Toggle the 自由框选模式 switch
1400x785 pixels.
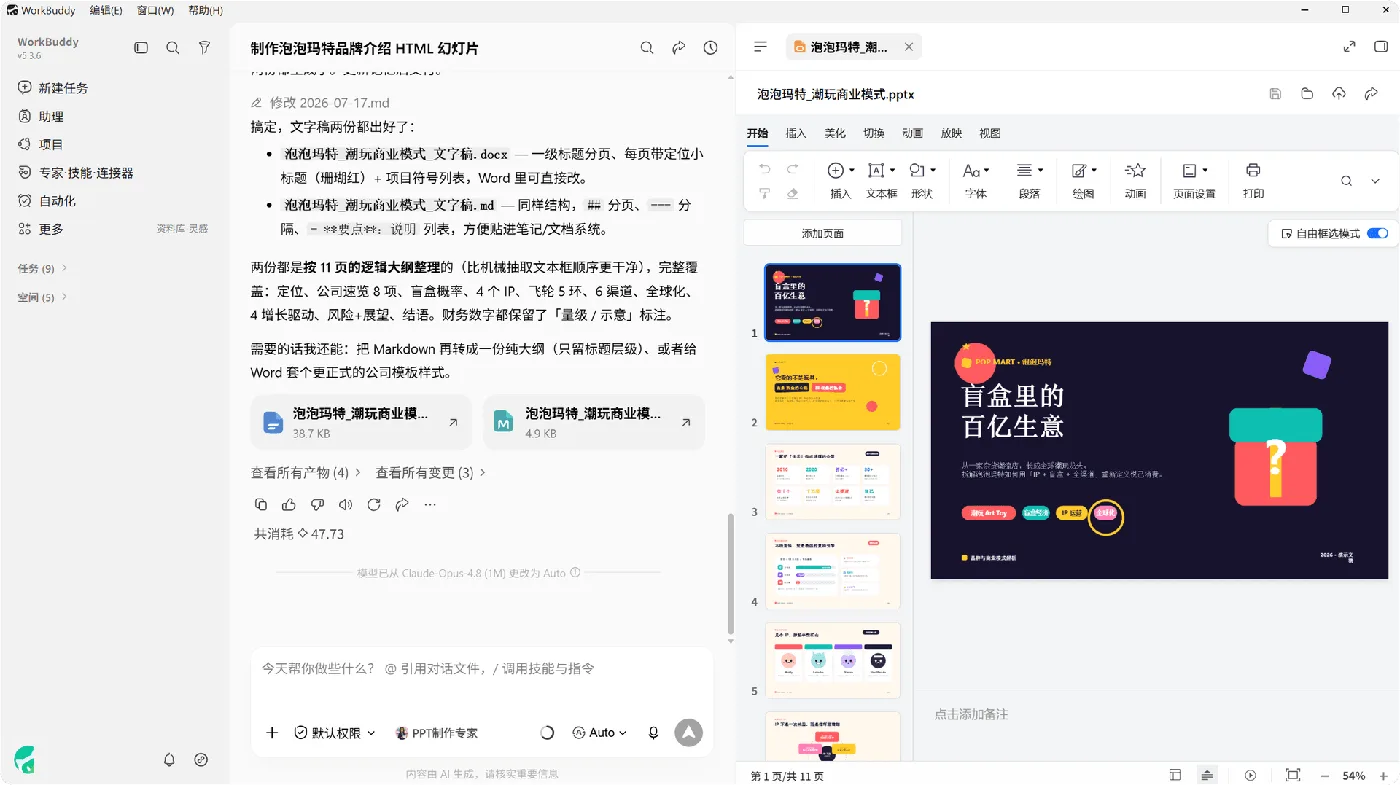1377,234
